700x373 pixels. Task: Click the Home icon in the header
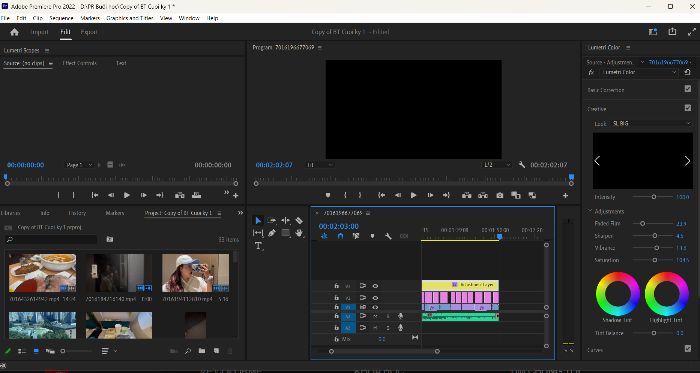point(14,32)
